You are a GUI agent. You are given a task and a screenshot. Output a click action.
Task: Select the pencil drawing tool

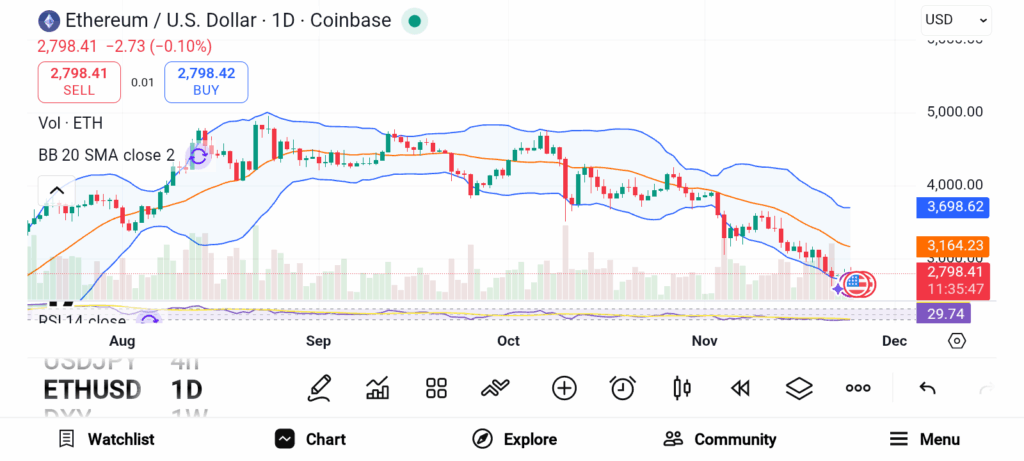(x=319, y=388)
